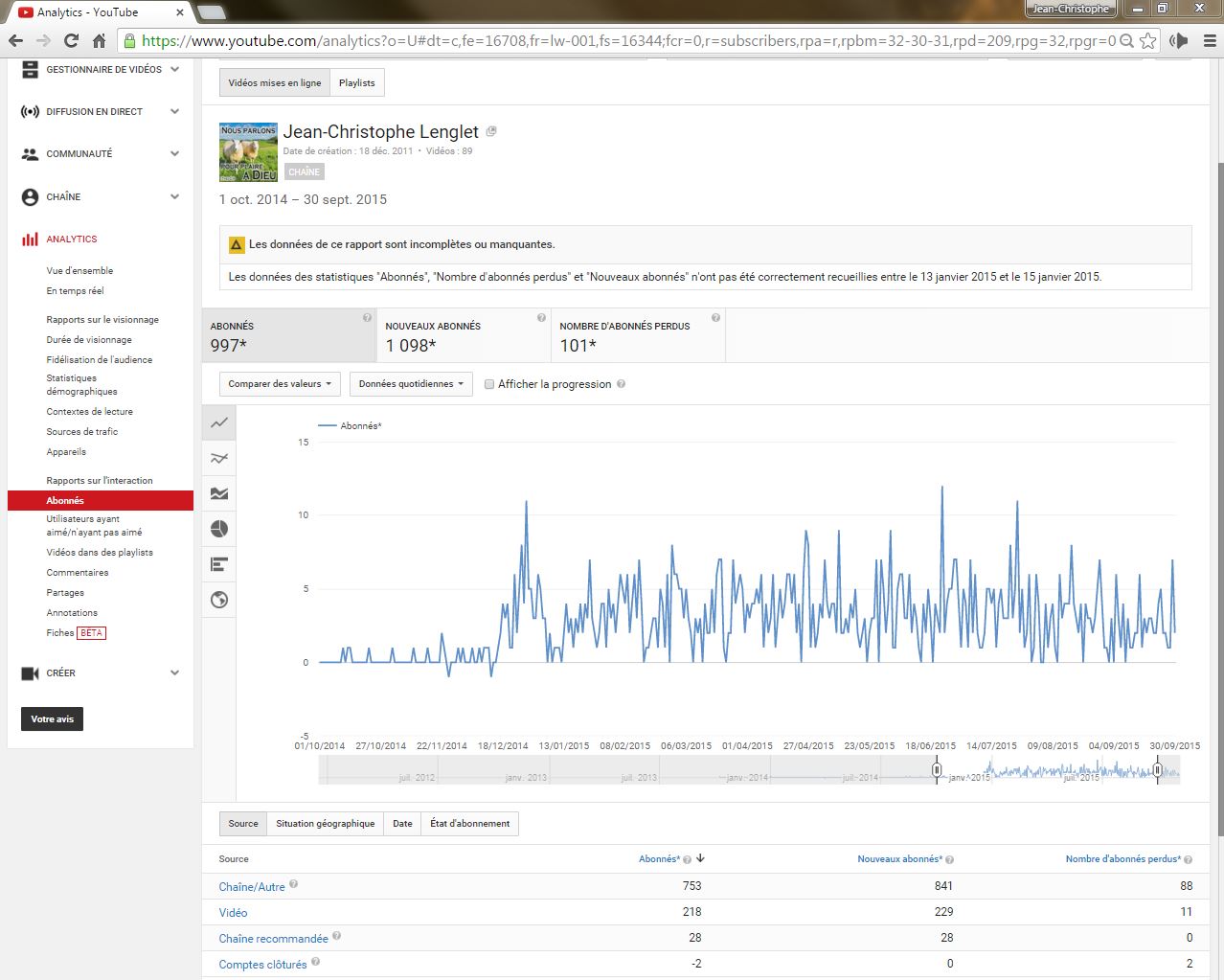
Task: Click the browser address bar
Action: pyautogui.click(x=627, y=40)
